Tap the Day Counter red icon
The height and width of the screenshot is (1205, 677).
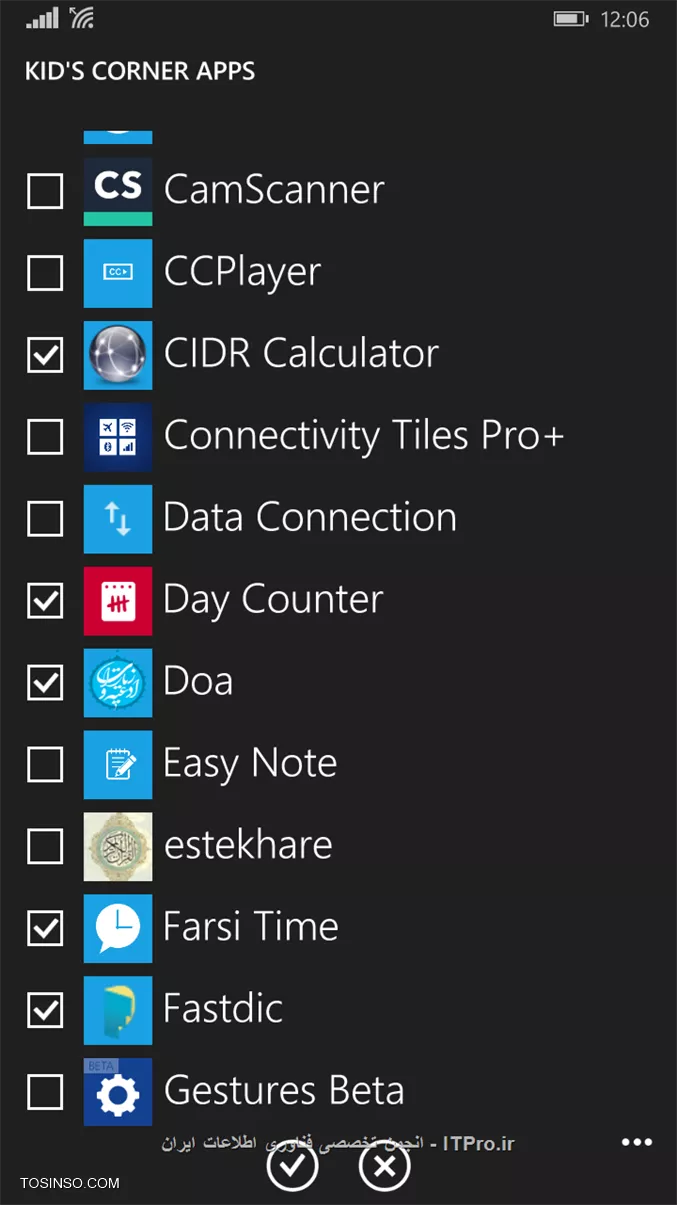tap(118, 601)
